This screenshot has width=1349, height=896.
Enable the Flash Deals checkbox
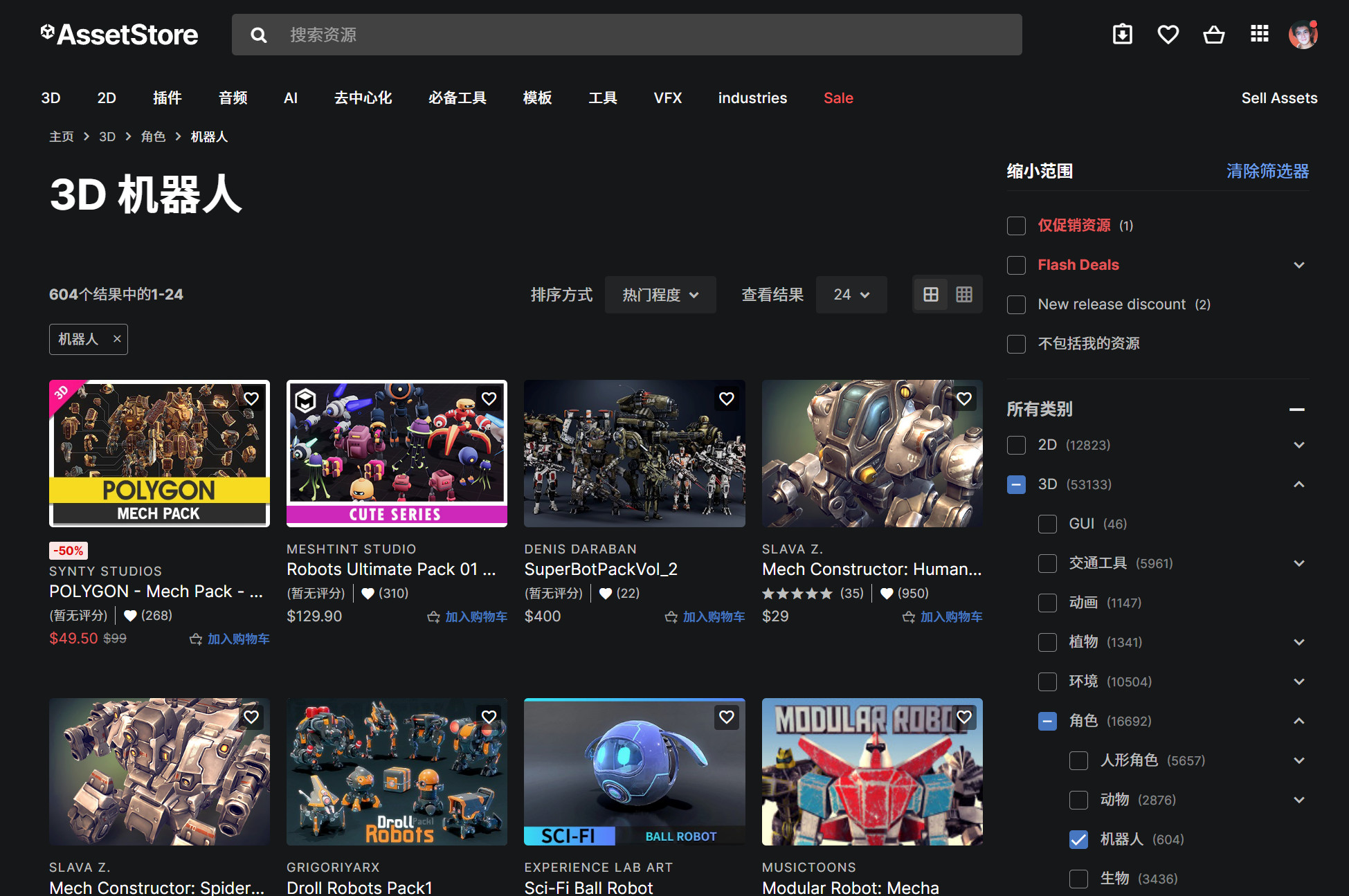point(1016,265)
